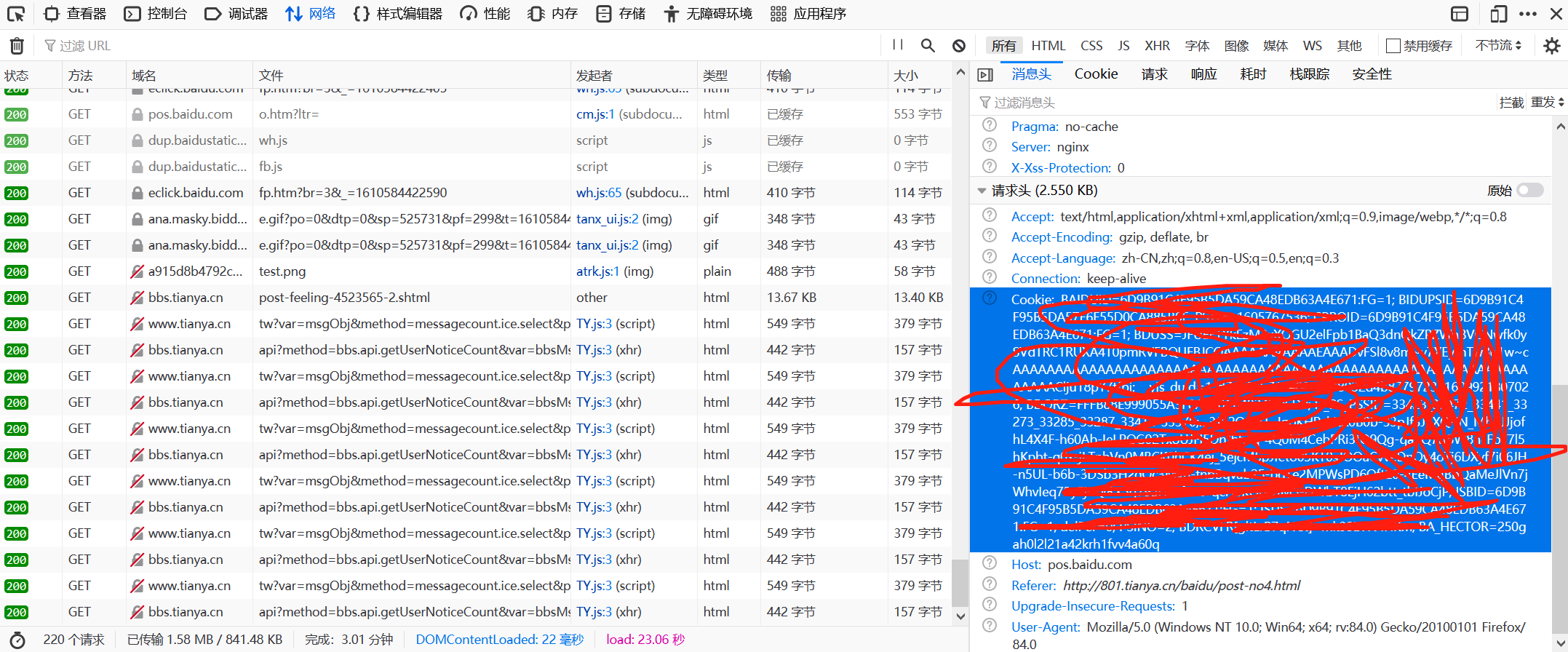Click the dock side layout icon

pos(1460,14)
